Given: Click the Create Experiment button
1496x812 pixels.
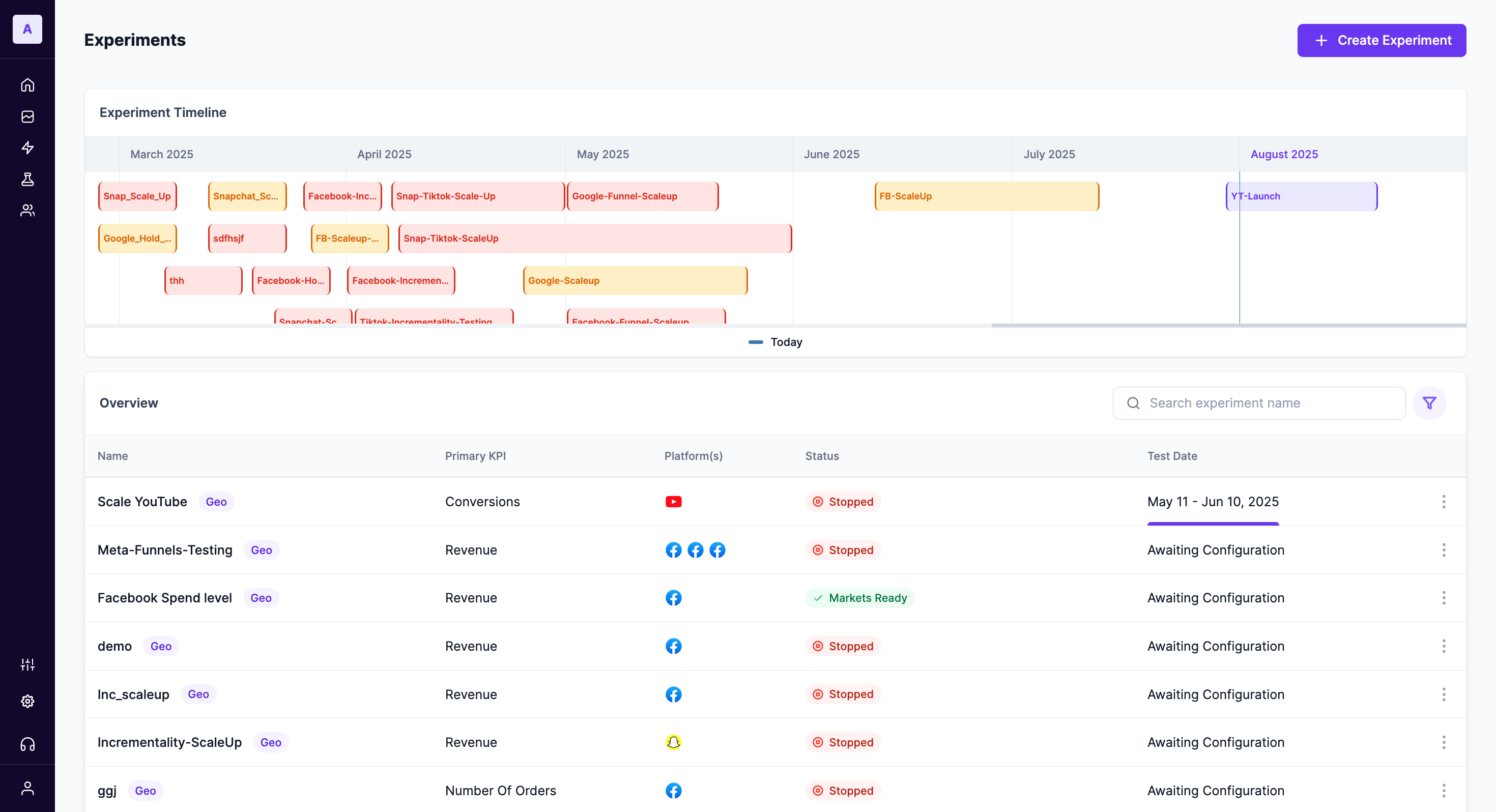Looking at the screenshot, I should coord(1382,40).
